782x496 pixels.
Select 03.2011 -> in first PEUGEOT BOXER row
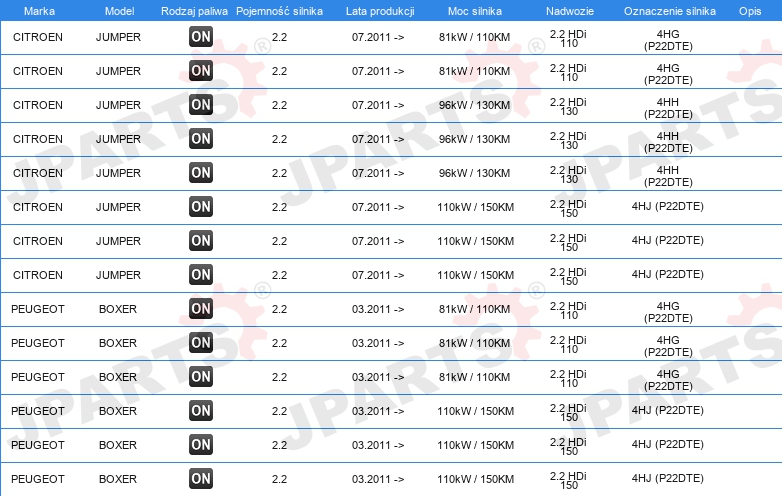(x=378, y=309)
